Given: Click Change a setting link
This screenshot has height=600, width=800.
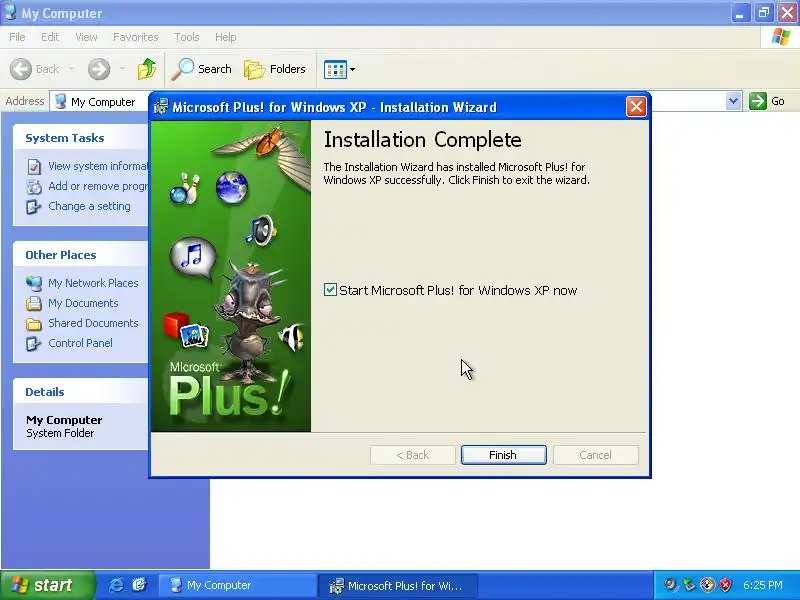Looking at the screenshot, I should point(89,206).
